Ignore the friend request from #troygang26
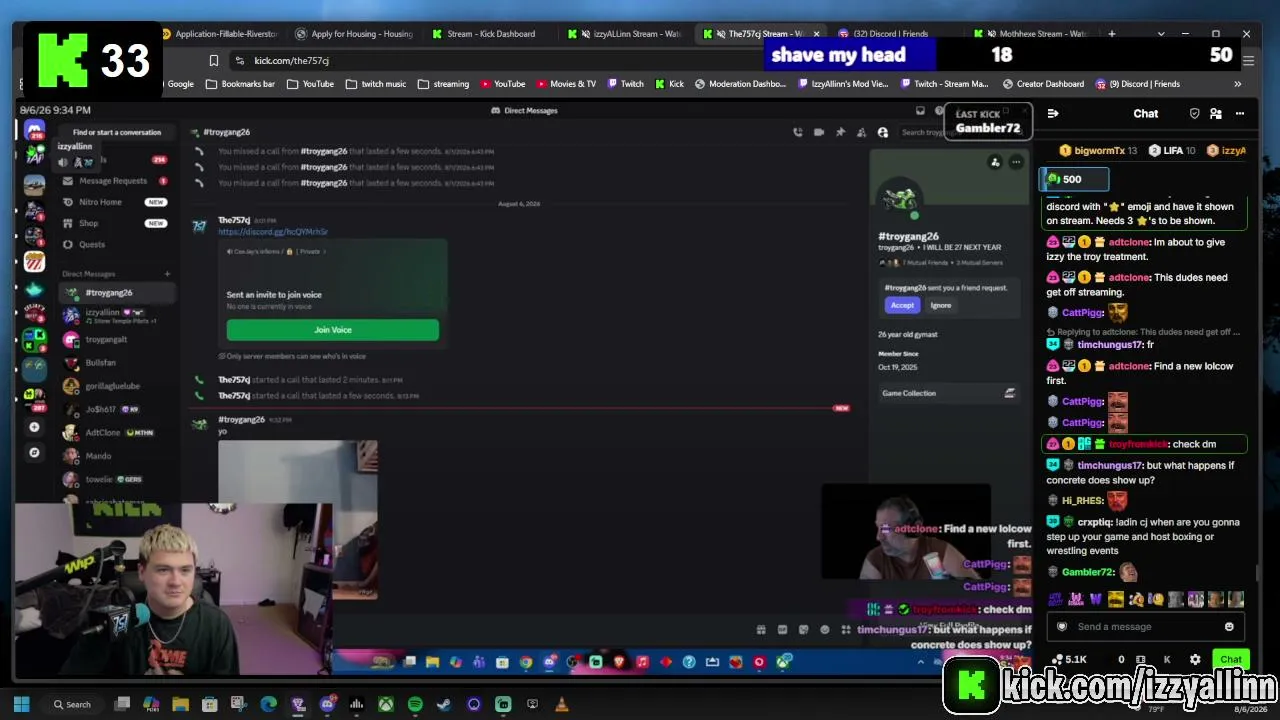The height and width of the screenshot is (720, 1280). pyautogui.click(x=940, y=305)
